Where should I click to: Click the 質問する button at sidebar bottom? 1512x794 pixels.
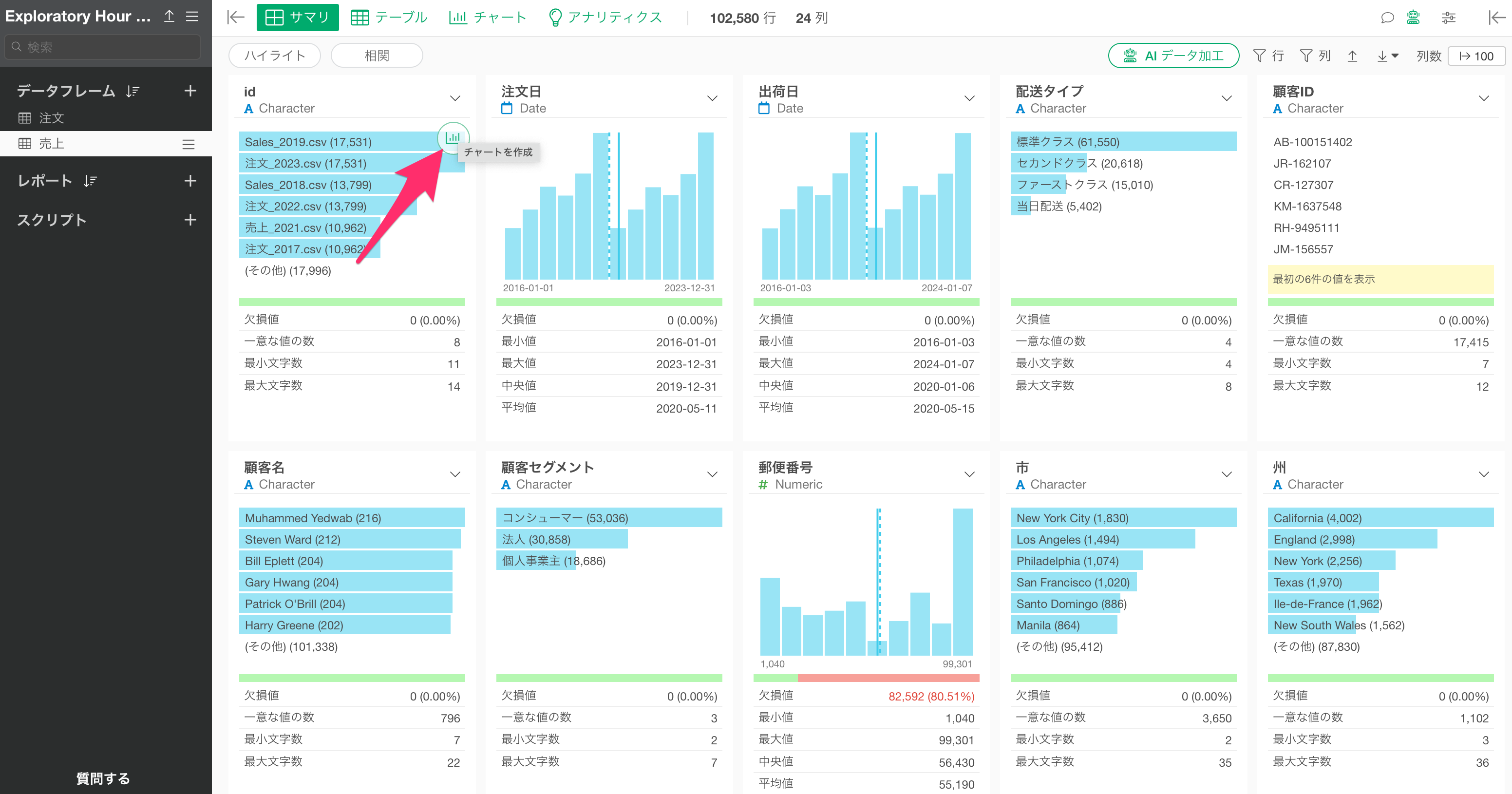(103, 778)
